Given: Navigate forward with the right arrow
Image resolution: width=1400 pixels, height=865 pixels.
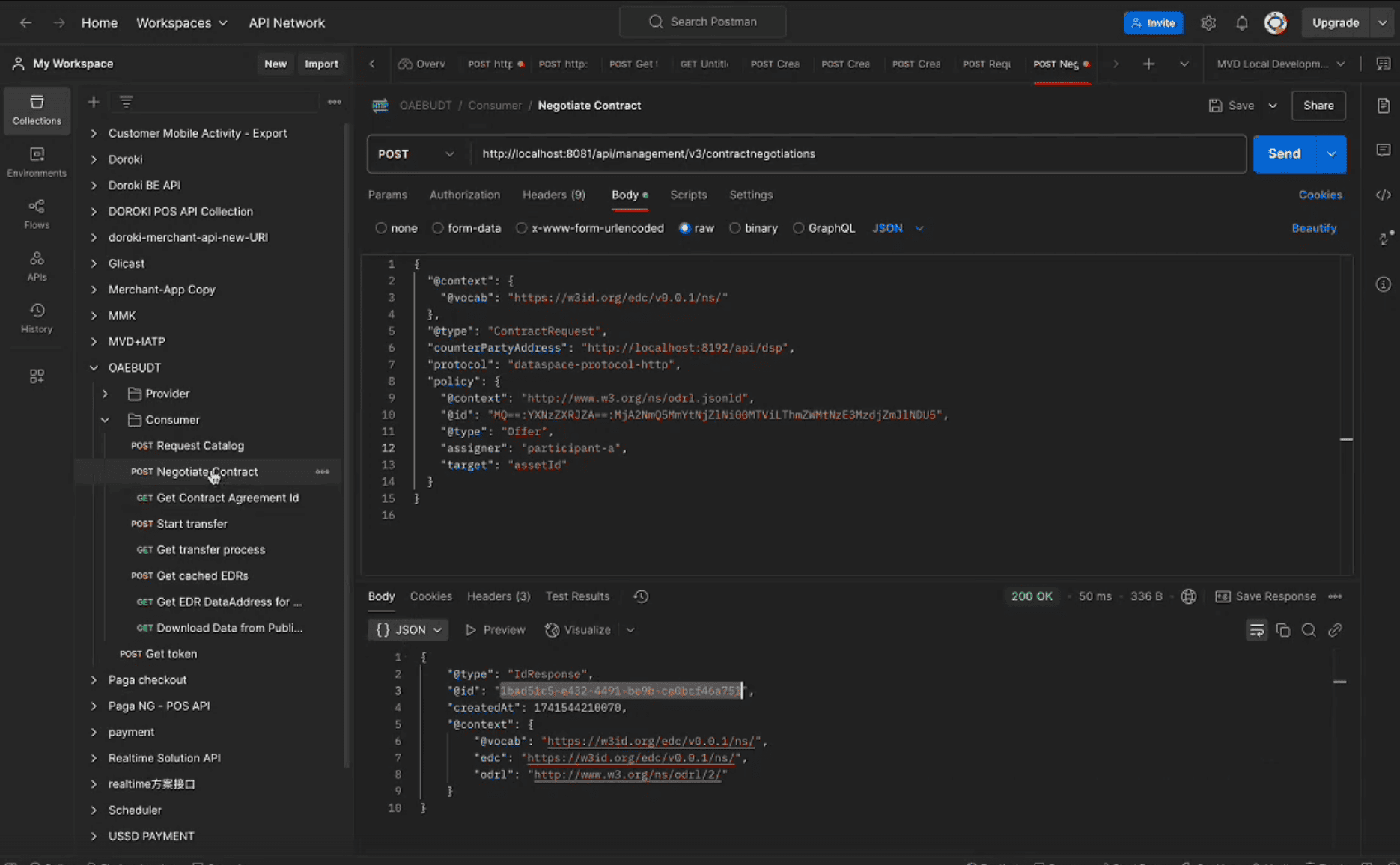Looking at the screenshot, I should 59,23.
